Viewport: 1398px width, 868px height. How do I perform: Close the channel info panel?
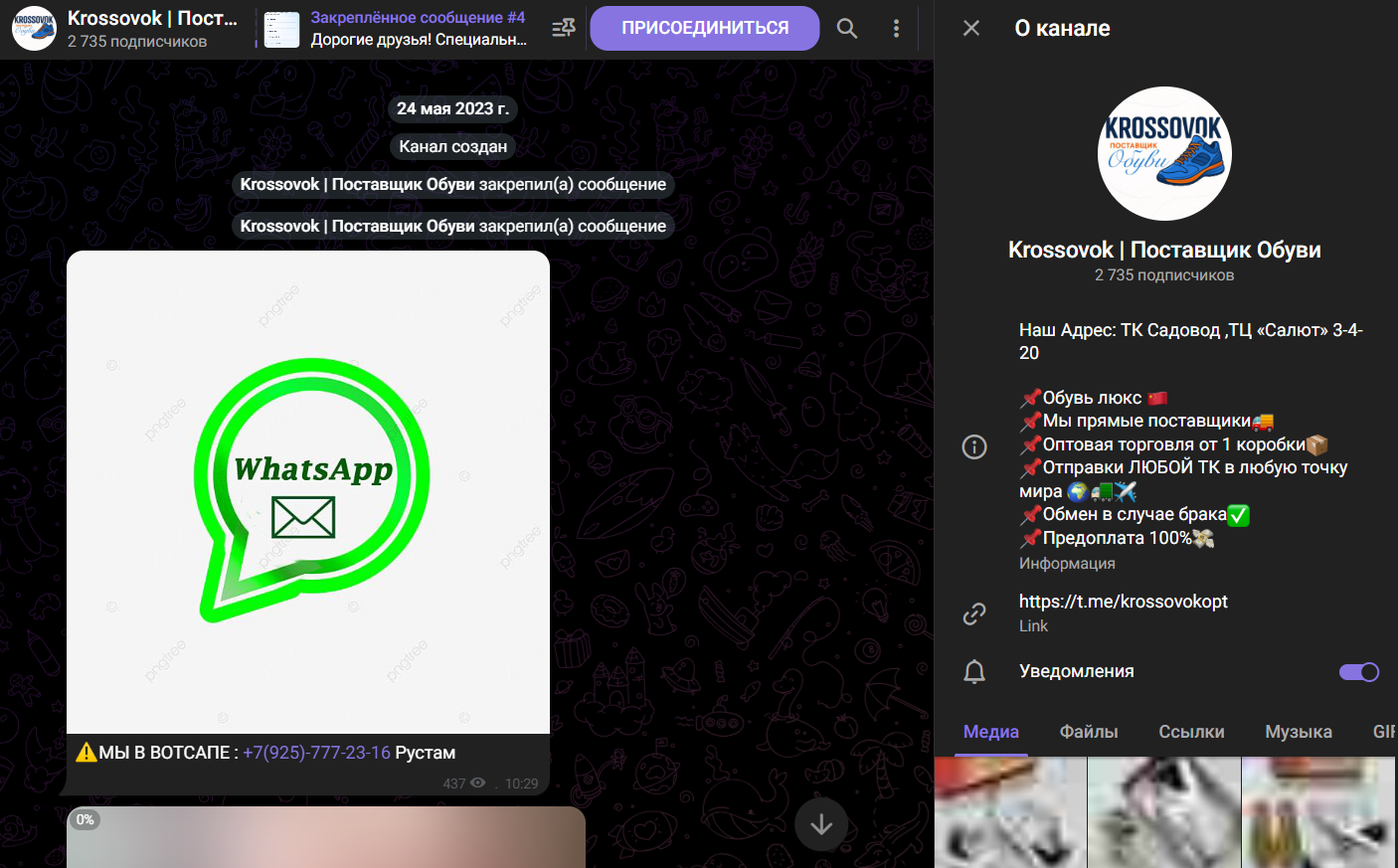pyautogui.click(x=971, y=28)
